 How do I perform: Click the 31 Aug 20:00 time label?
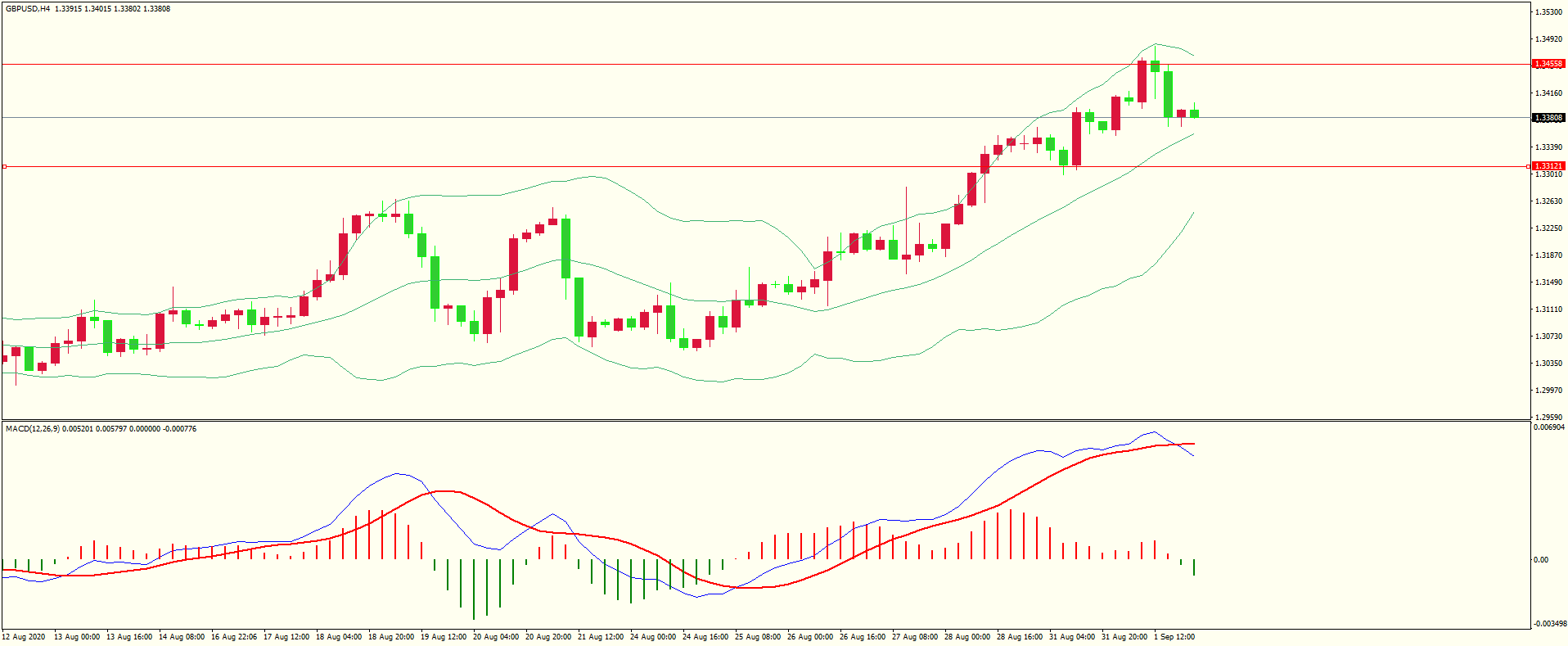tap(1124, 637)
